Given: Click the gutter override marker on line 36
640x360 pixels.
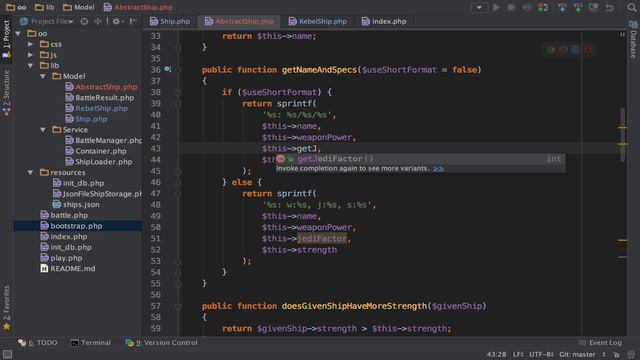Looking at the screenshot, I should click(x=167, y=69).
